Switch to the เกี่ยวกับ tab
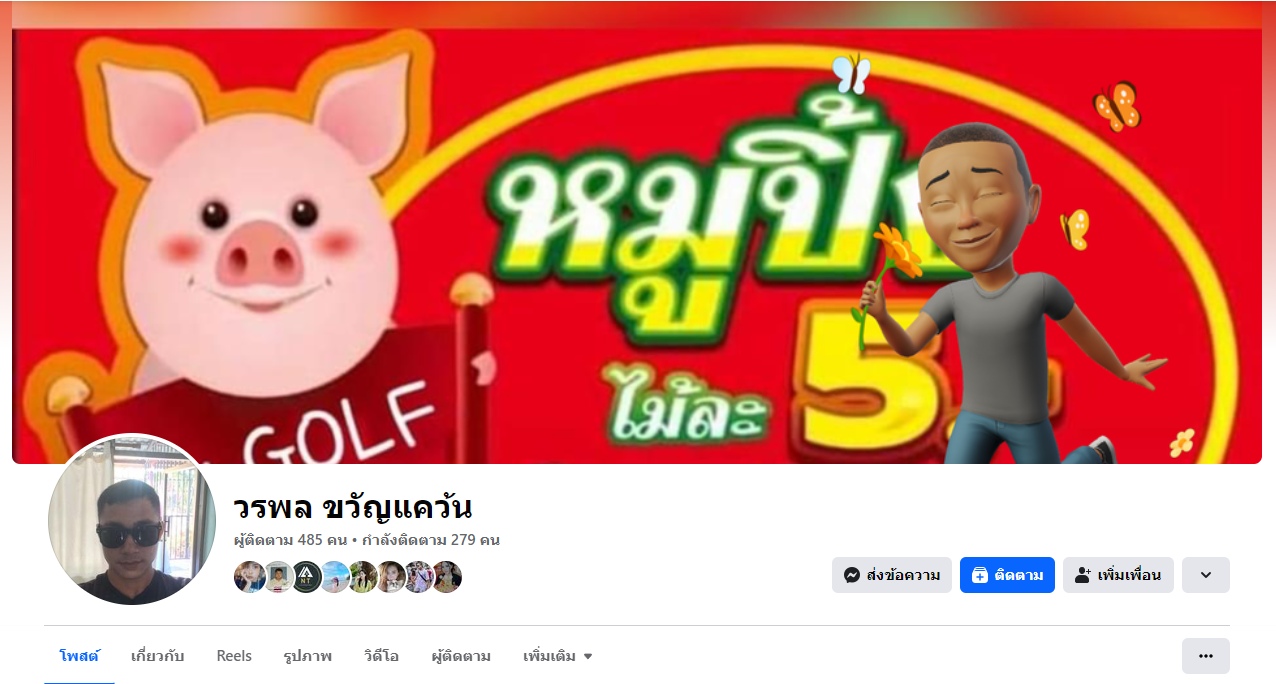The height and width of the screenshot is (684, 1276). pyautogui.click(x=157, y=656)
